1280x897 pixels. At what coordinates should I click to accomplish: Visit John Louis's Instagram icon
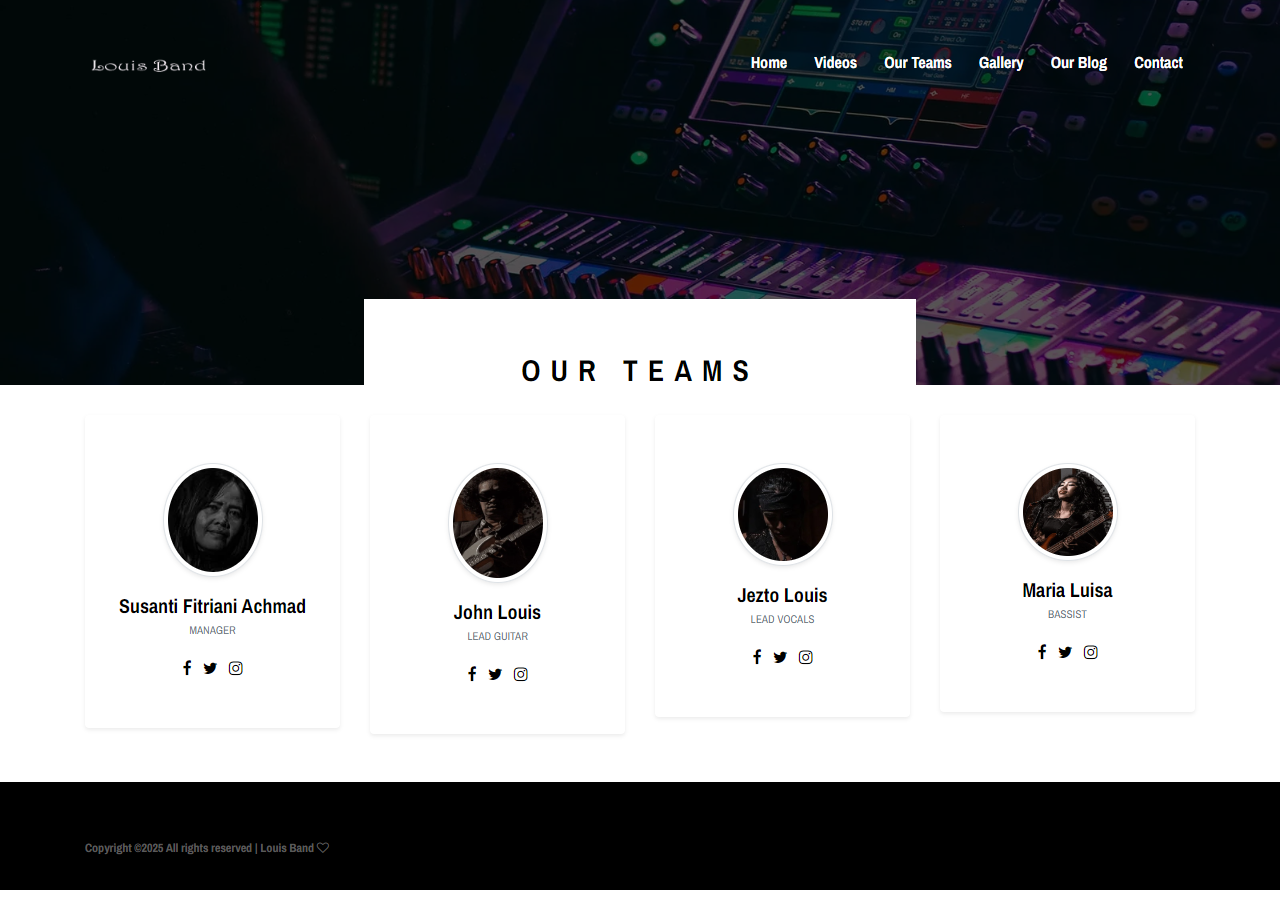coord(521,674)
